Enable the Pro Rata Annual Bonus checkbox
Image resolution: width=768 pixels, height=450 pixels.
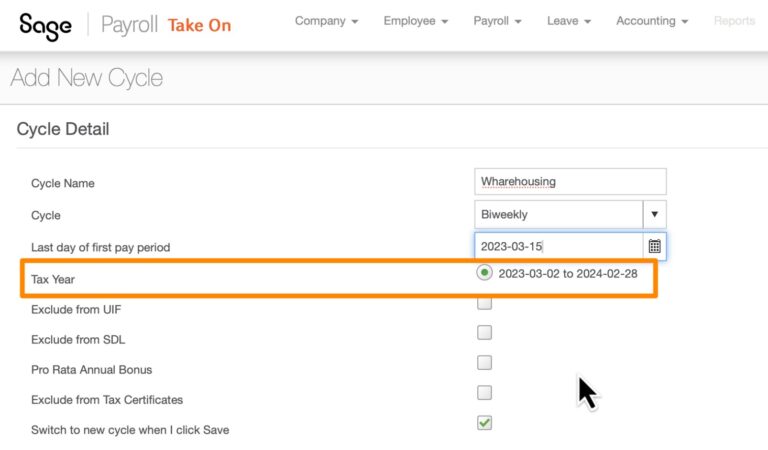coord(485,362)
